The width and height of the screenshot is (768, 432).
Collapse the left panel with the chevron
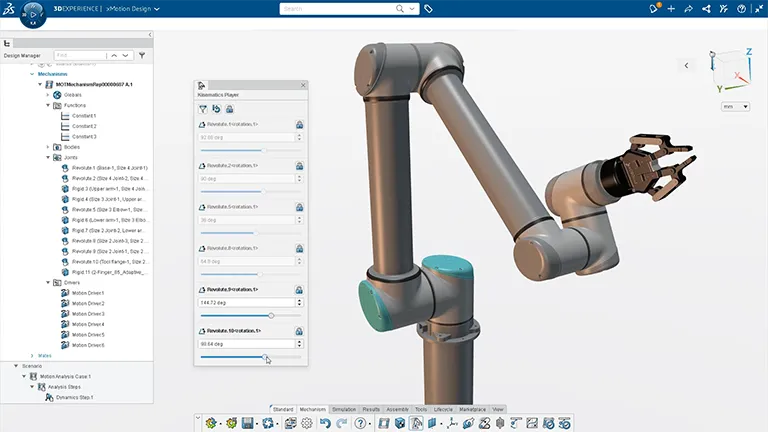pyautogui.click(x=150, y=35)
